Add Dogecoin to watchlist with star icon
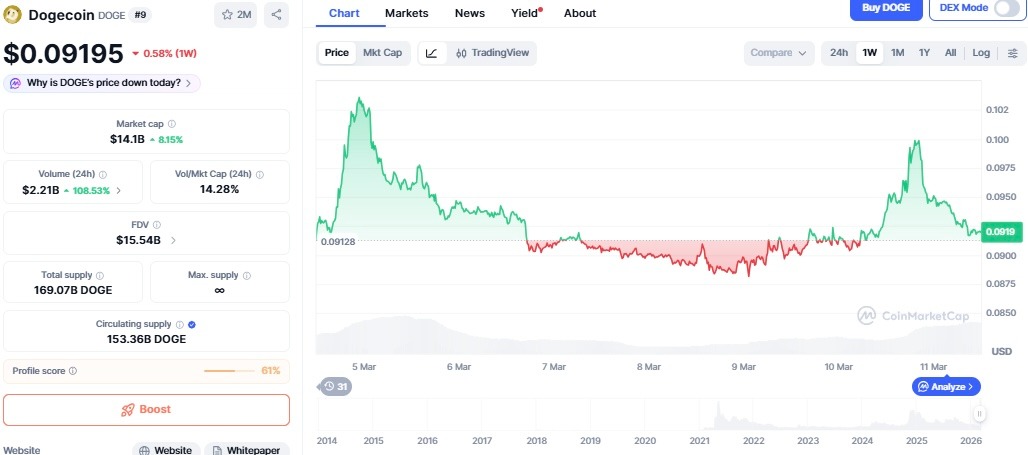The width and height of the screenshot is (1028, 455). tap(236, 15)
